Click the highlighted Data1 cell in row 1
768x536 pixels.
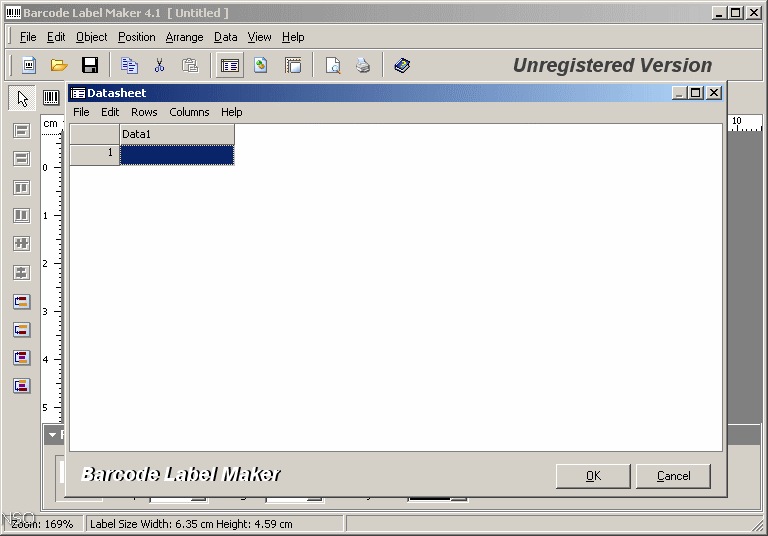pos(177,155)
